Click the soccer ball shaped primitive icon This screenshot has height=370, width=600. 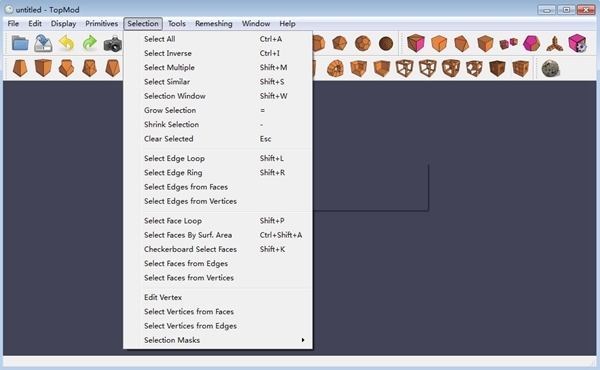362,44
